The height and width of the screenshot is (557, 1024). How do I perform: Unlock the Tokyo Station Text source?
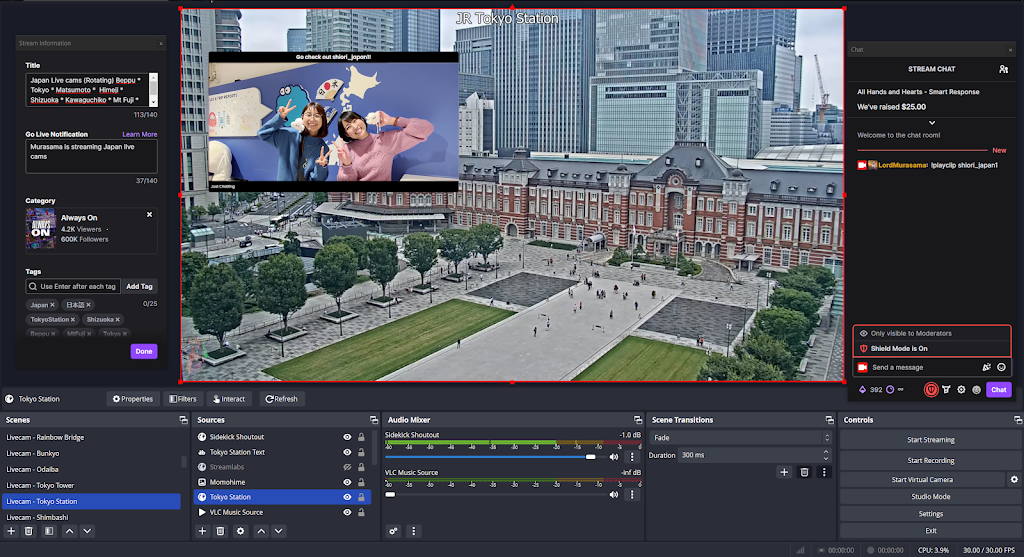361,452
